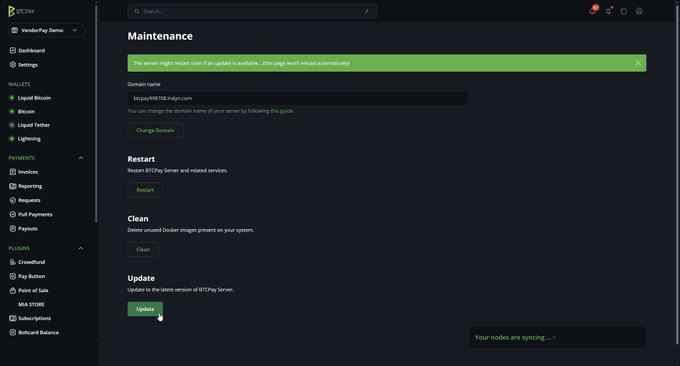The width and height of the screenshot is (680, 366).
Task: Click the Dashboard sidebar icon
Action: click(13, 50)
